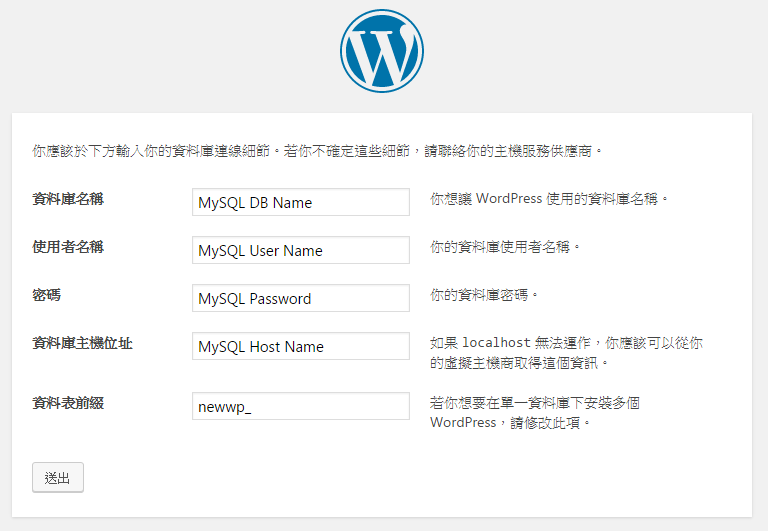The height and width of the screenshot is (531, 768).
Task: Submit the form with 送出 button
Action: [58, 477]
